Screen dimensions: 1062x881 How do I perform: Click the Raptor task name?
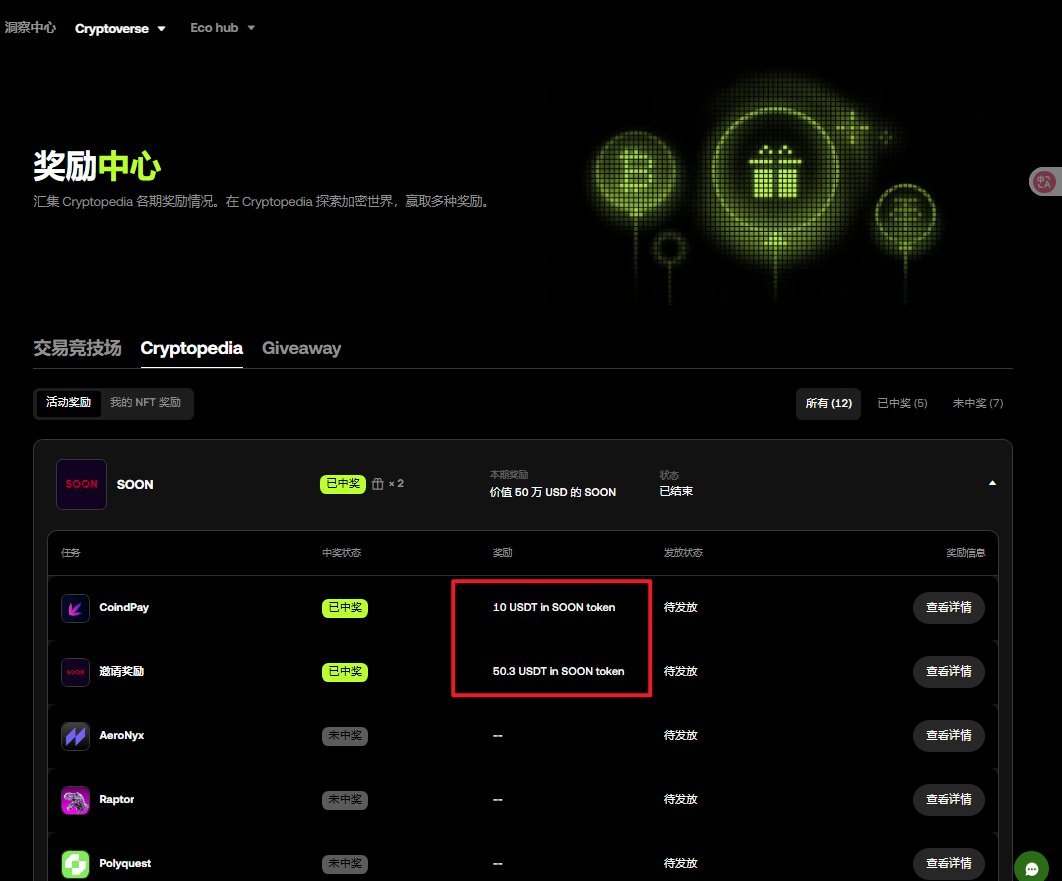click(116, 799)
